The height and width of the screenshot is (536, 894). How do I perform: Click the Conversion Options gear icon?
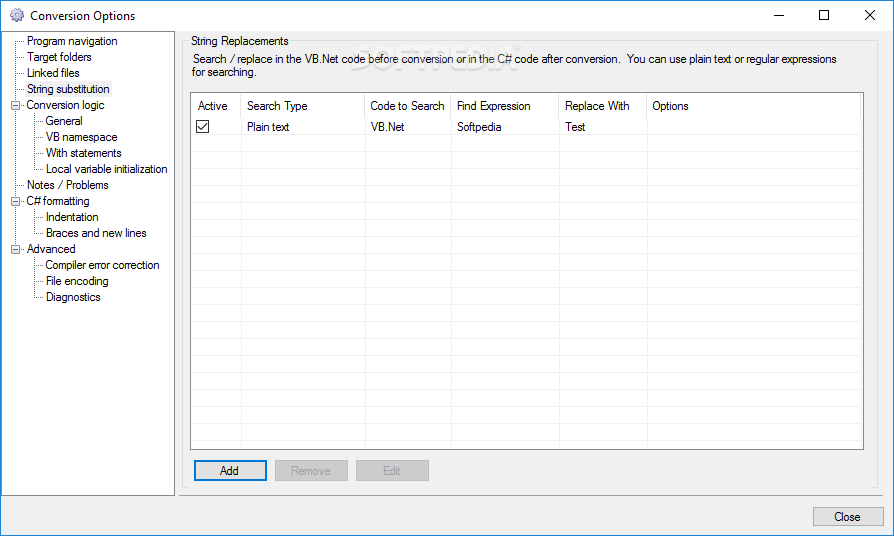coord(17,15)
